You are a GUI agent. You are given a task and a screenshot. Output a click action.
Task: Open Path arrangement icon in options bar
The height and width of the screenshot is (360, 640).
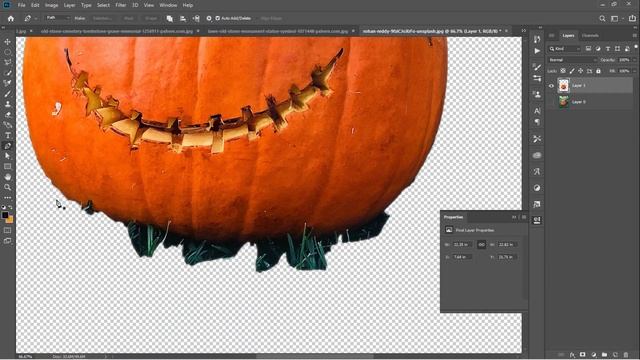click(196, 18)
